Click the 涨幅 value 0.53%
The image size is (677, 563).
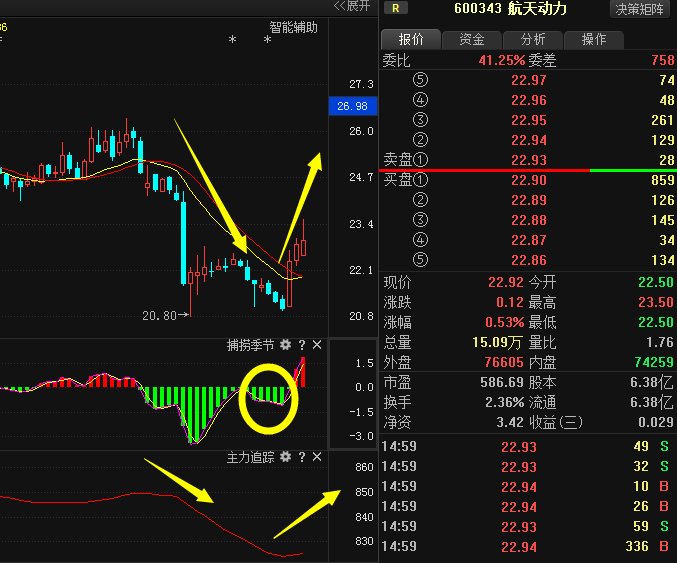(504, 323)
